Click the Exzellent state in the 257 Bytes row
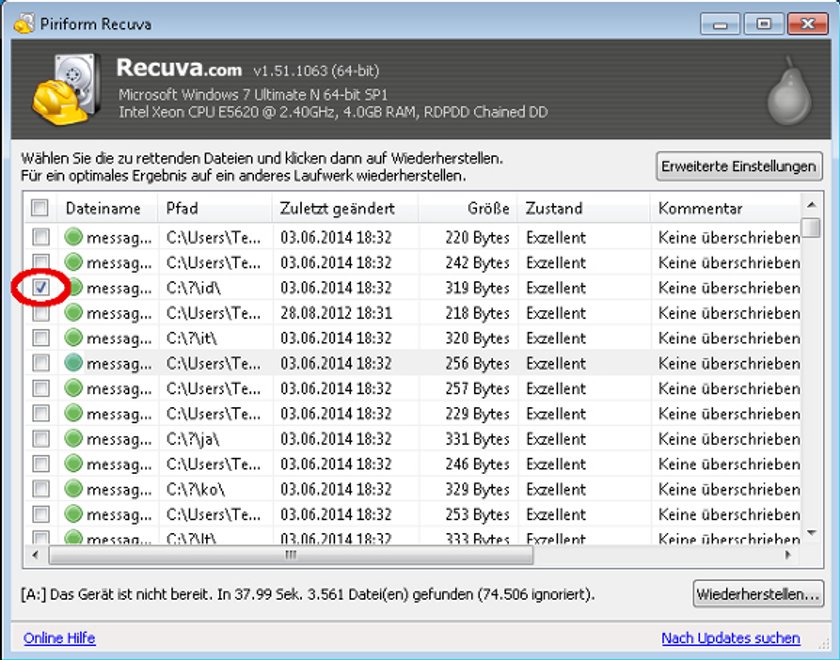The image size is (840, 660). [x=556, y=388]
